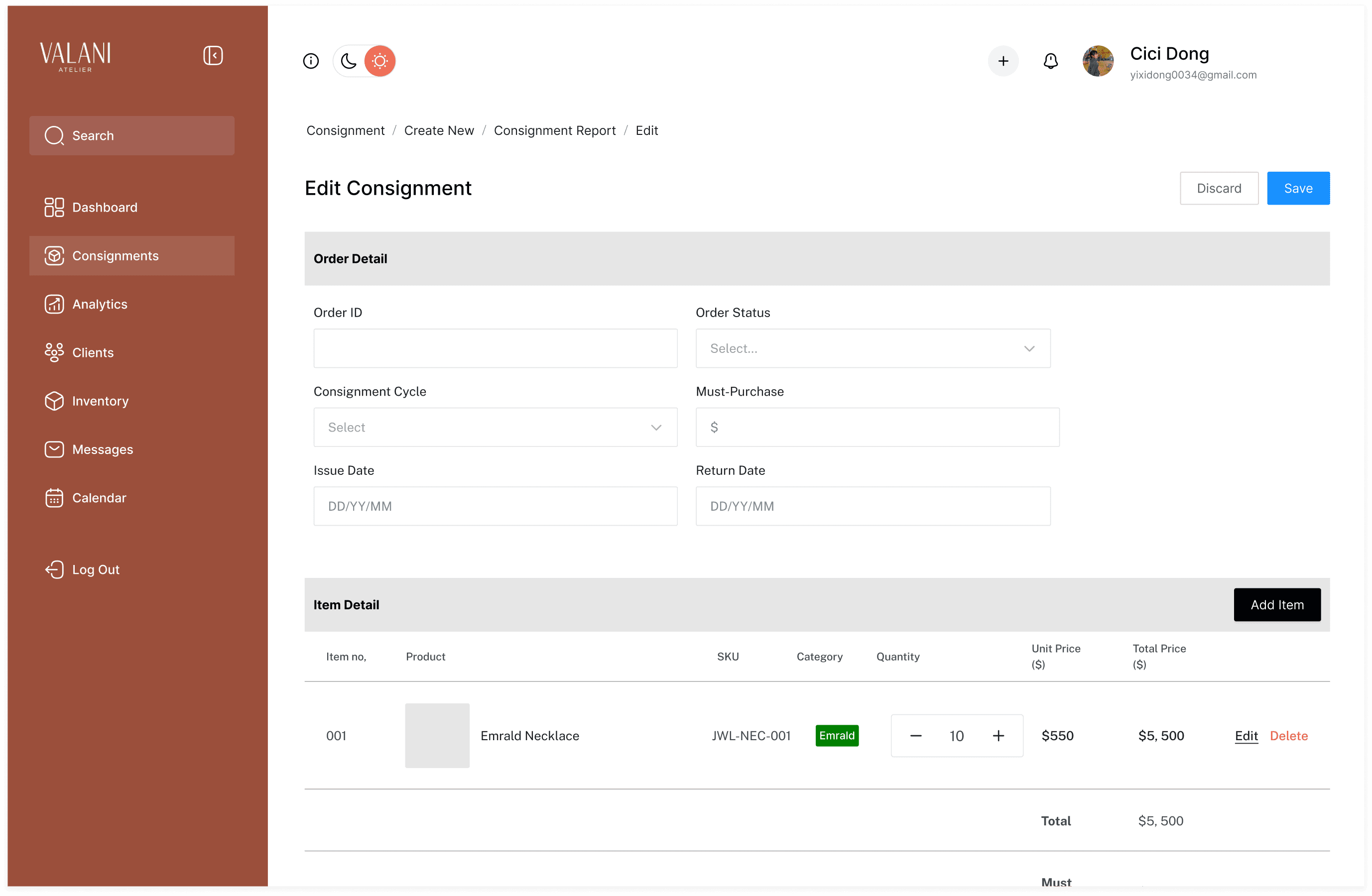Click the plus icon in header

(1003, 61)
